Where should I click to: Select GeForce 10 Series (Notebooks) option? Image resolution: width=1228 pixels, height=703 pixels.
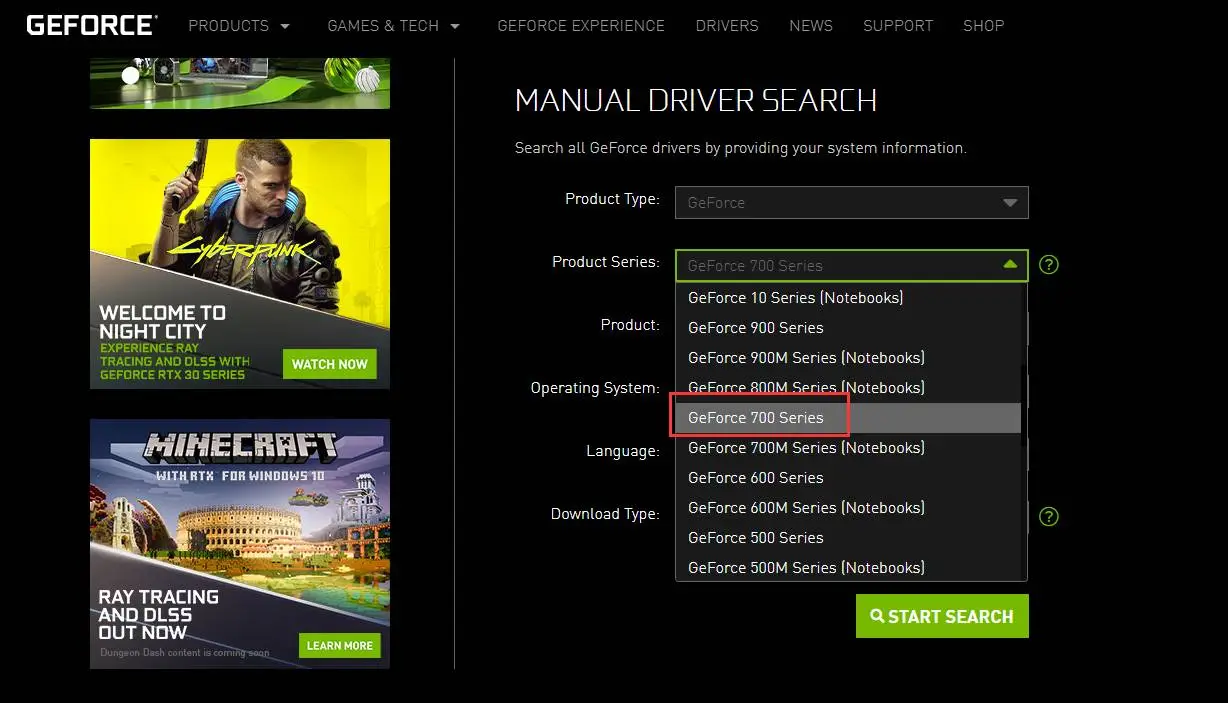pyautogui.click(x=848, y=297)
